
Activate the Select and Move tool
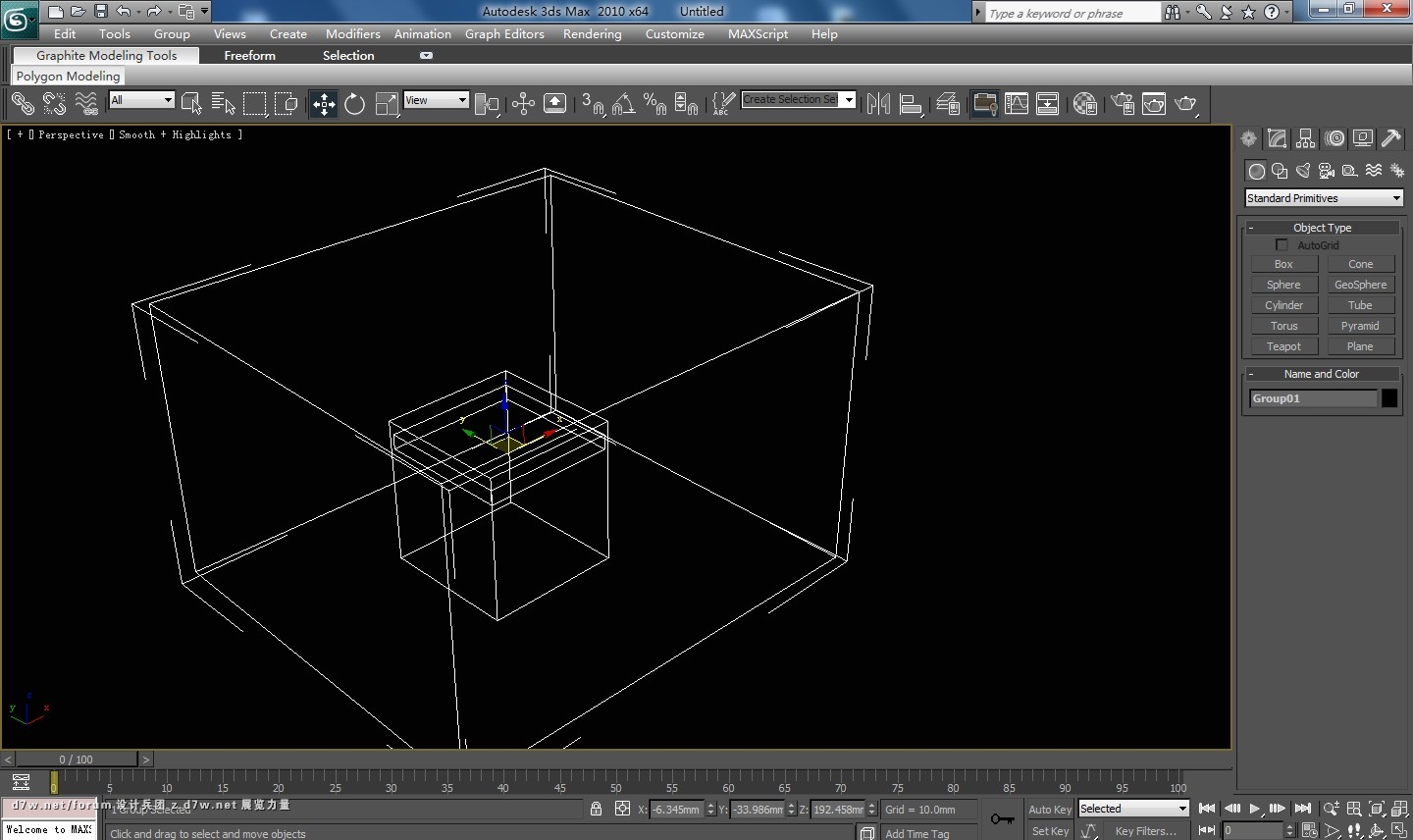point(324,103)
